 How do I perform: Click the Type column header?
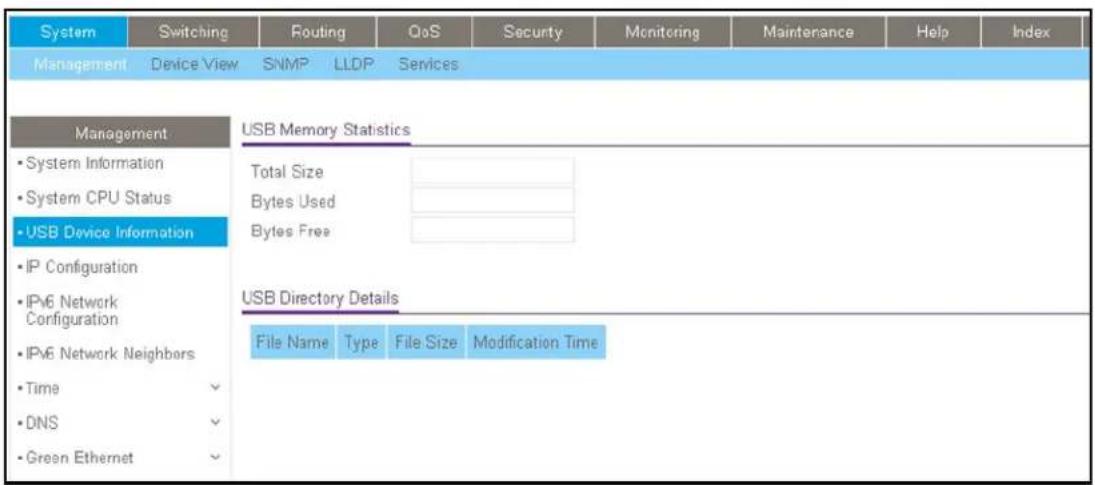362,343
